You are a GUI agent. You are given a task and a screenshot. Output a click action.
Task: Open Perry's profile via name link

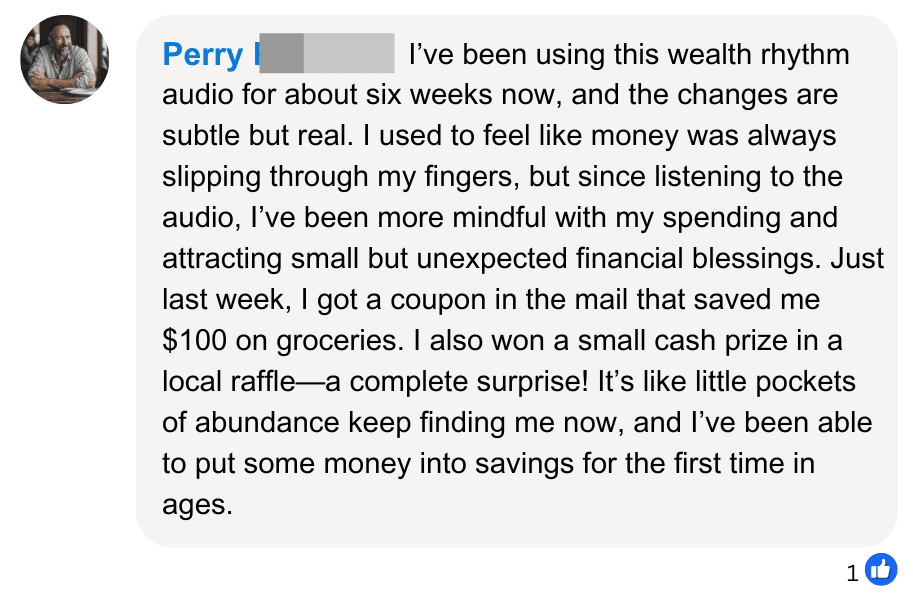201,54
